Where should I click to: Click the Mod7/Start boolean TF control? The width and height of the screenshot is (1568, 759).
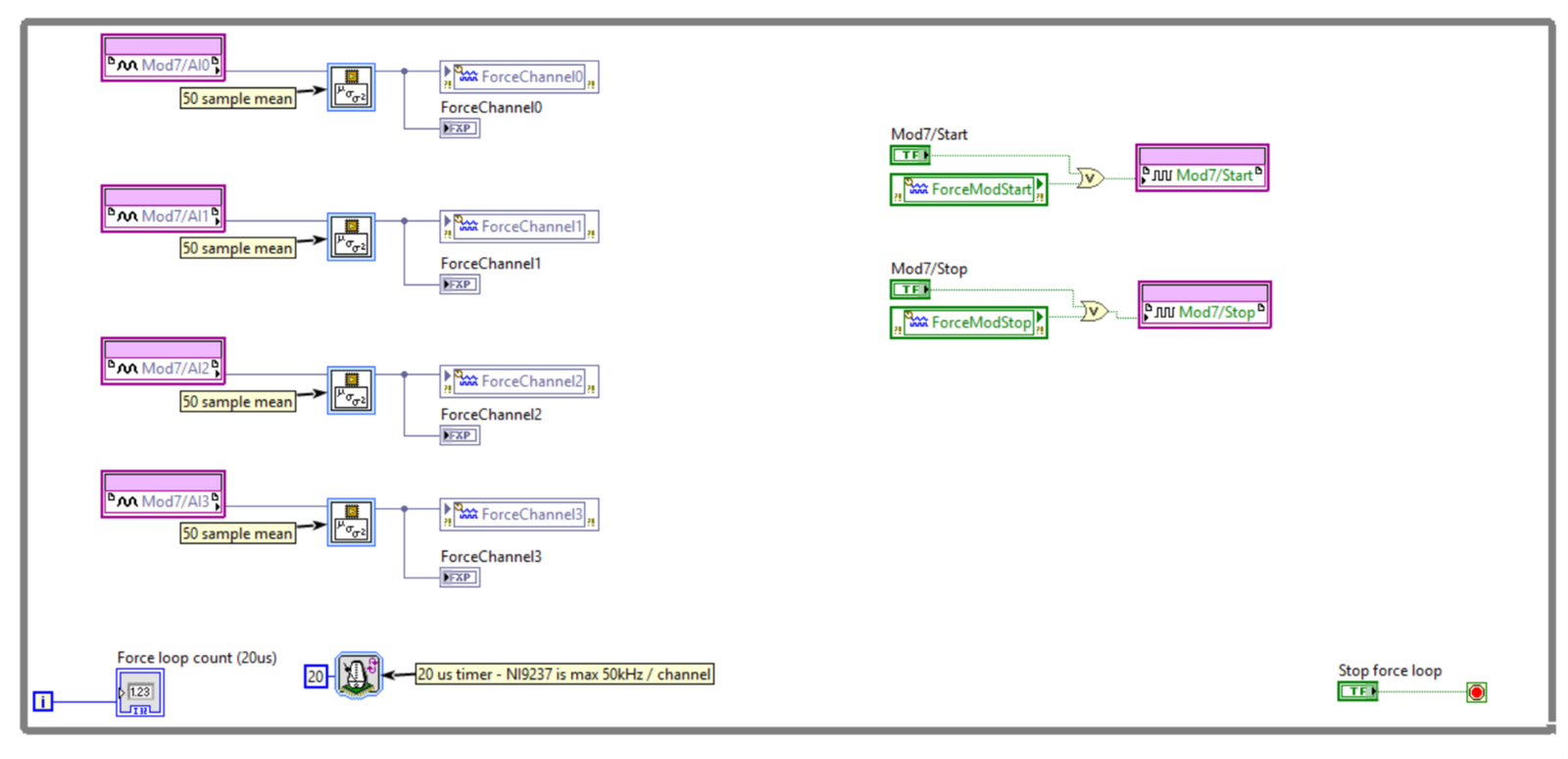(x=909, y=155)
